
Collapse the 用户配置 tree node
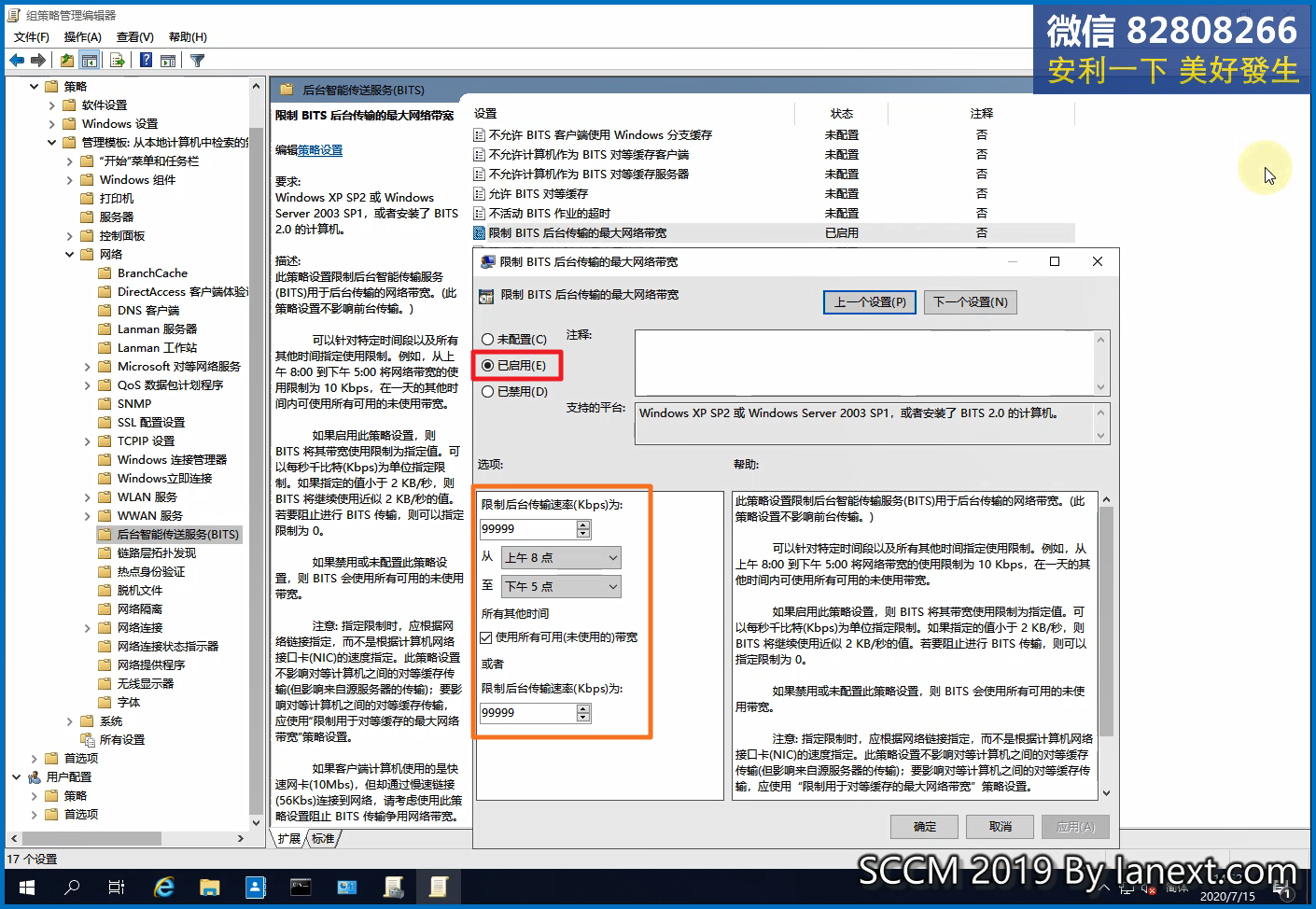point(16,776)
